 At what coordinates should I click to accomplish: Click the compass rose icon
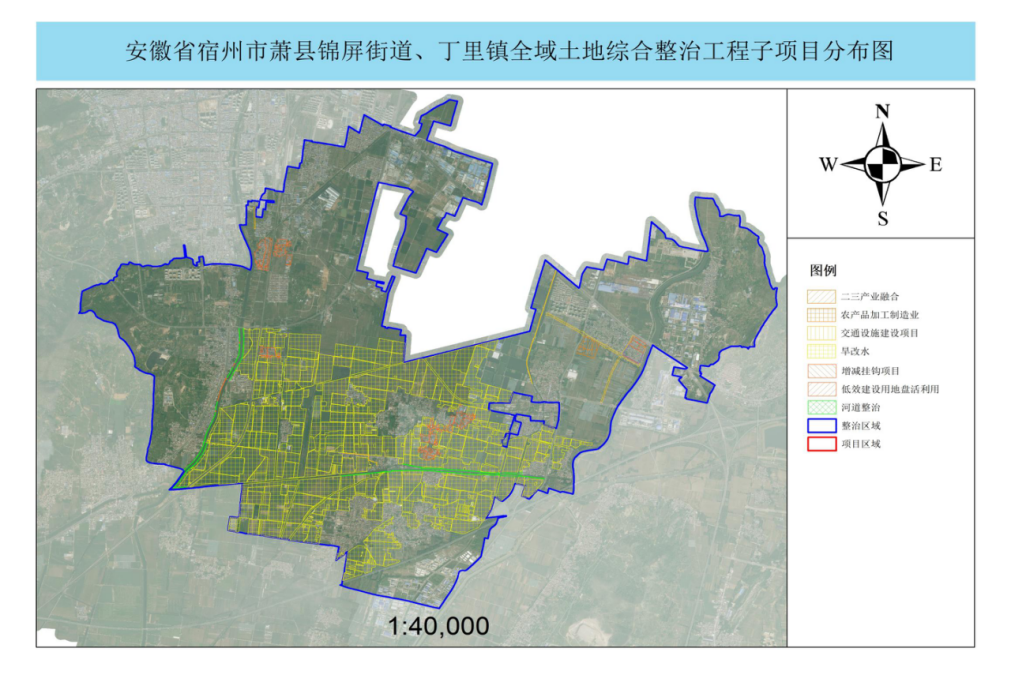click(882, 164)
